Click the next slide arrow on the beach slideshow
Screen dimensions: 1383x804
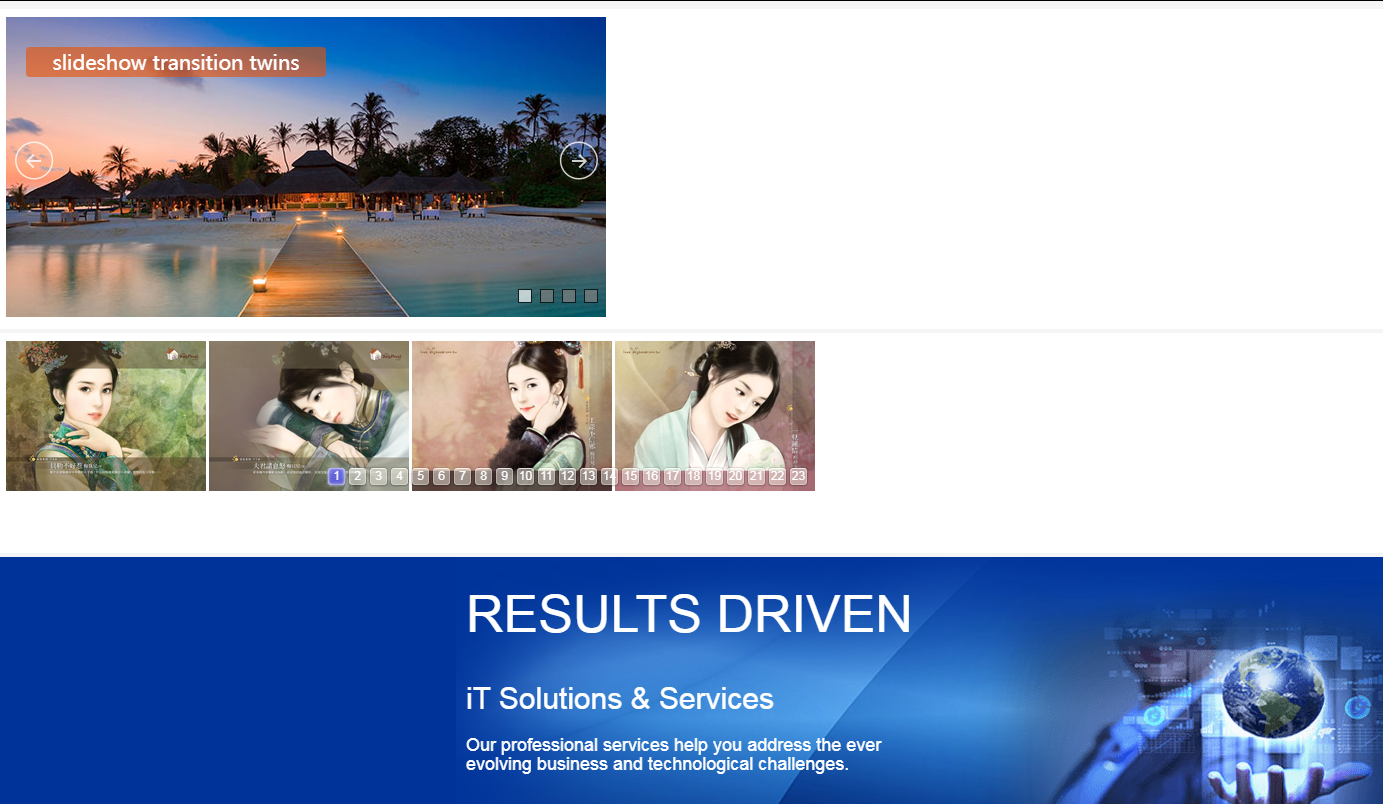(x=579, y=161)
